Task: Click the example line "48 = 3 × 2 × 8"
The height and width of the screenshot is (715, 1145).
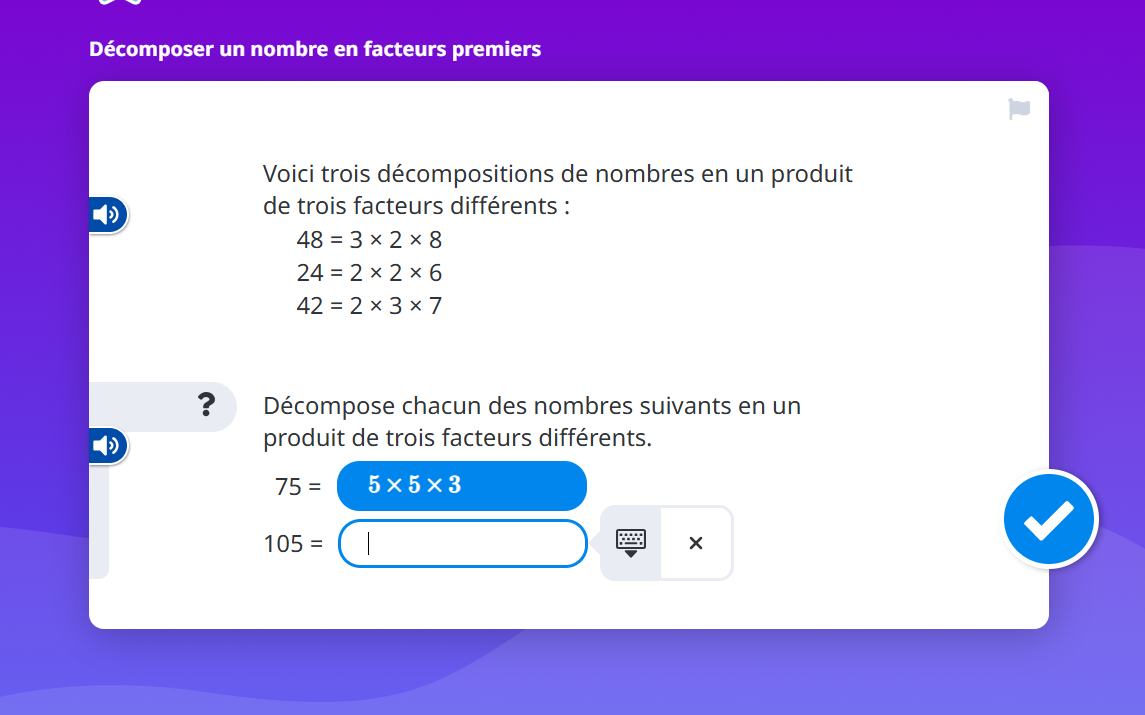Action: [x=369, y=240]
